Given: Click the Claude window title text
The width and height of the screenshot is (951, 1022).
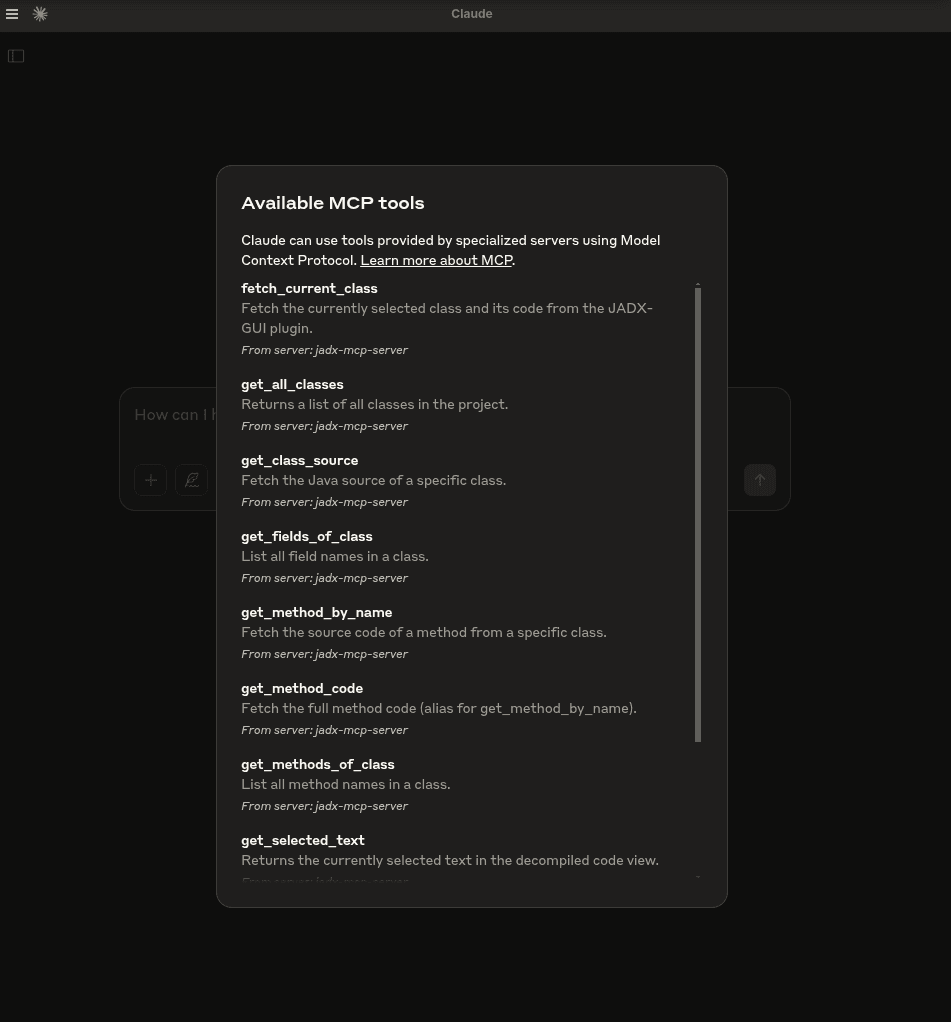Looking at the screenshot, I should click(472, 14).
